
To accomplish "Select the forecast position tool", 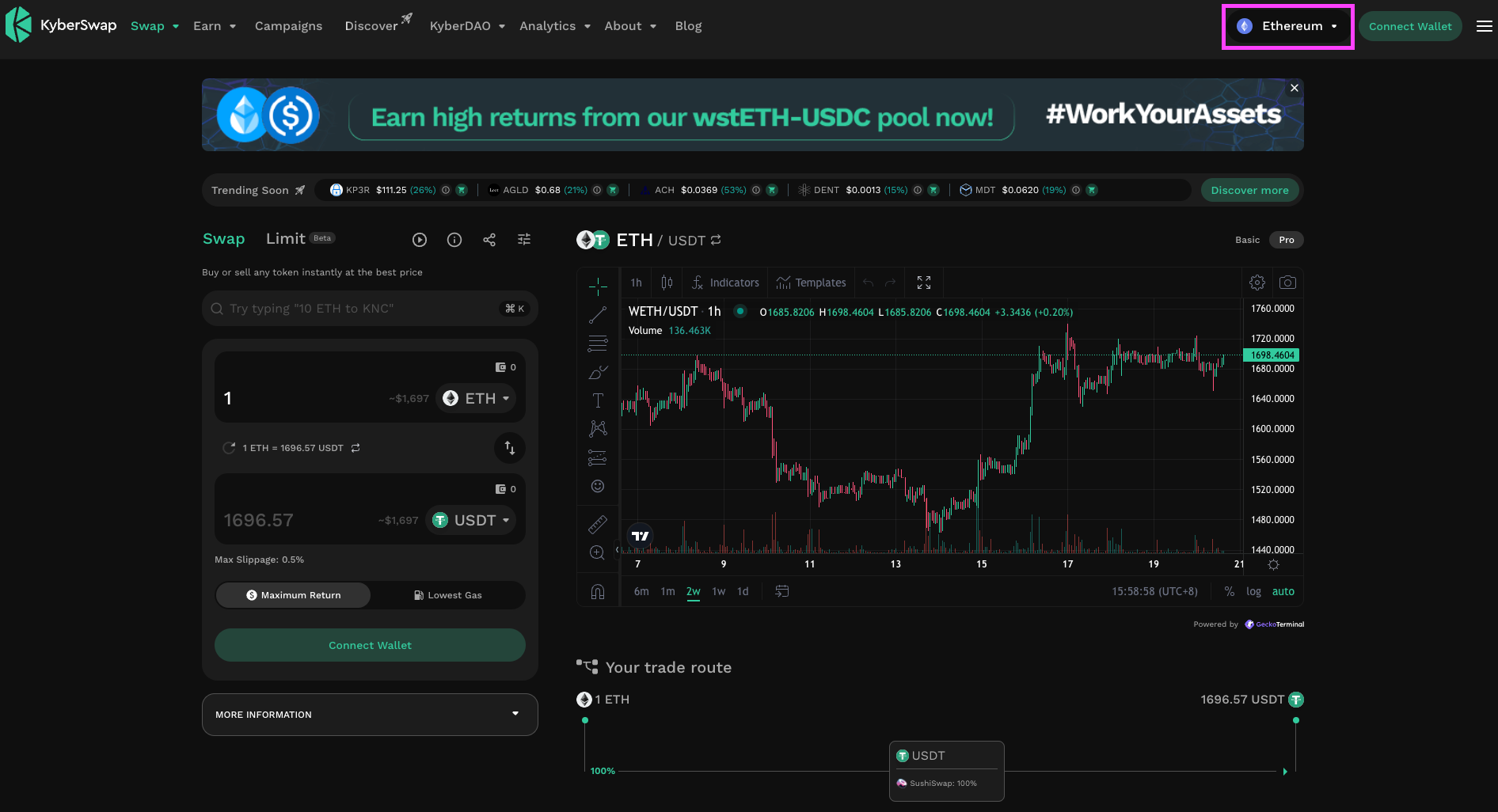I will (598, 457).
